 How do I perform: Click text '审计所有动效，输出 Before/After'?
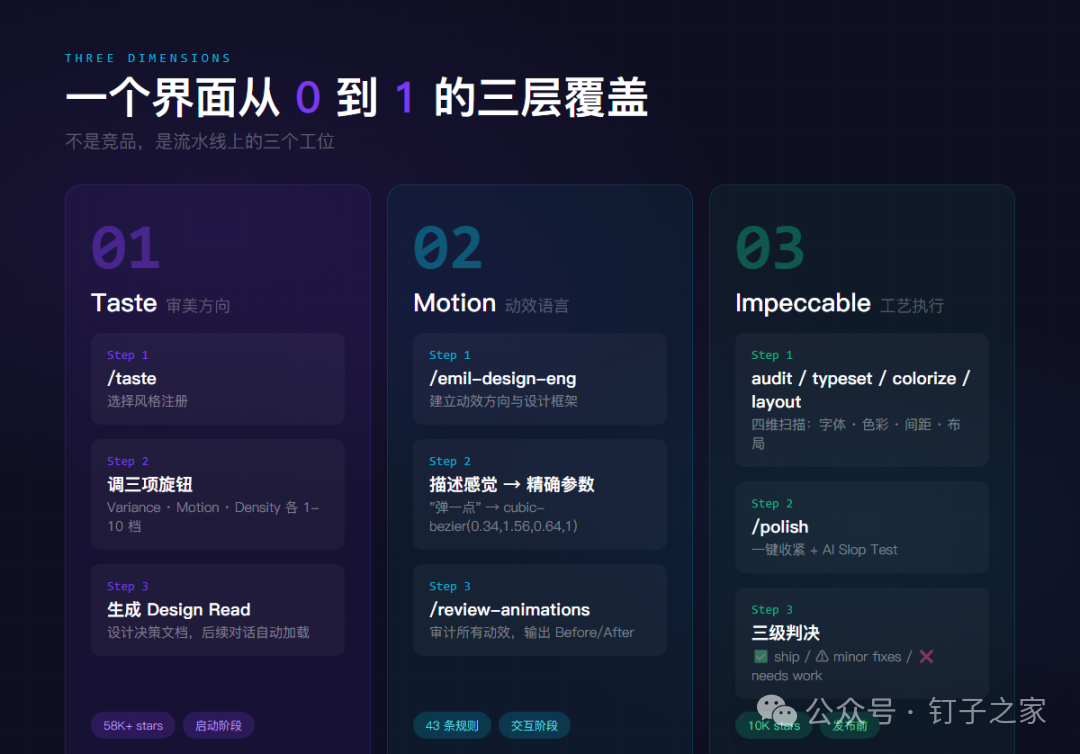[x=532, y=633]
